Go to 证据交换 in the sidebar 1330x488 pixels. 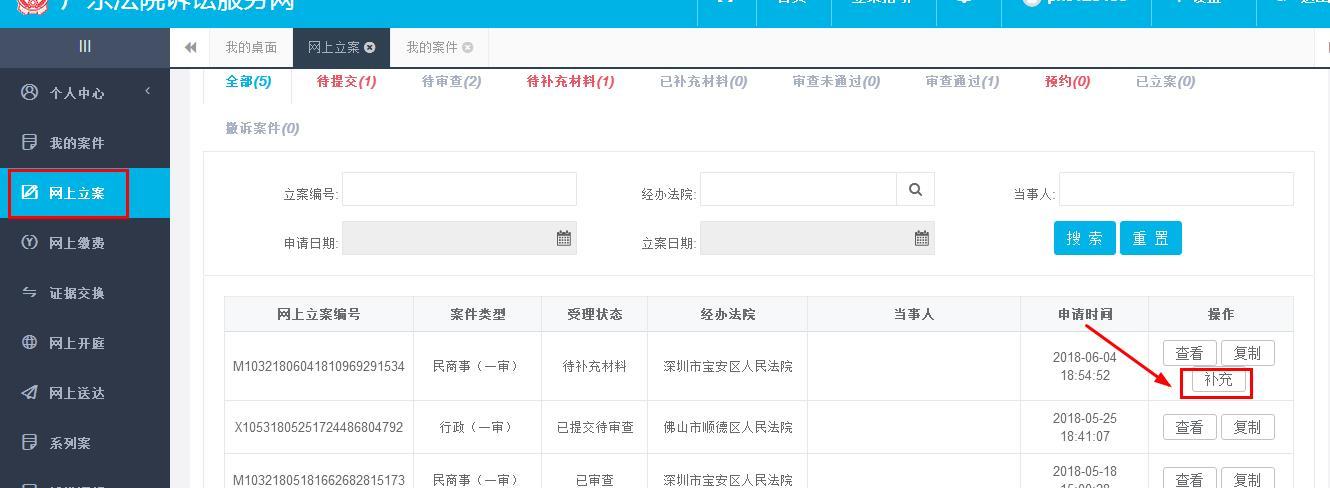[x=85, y=293]
